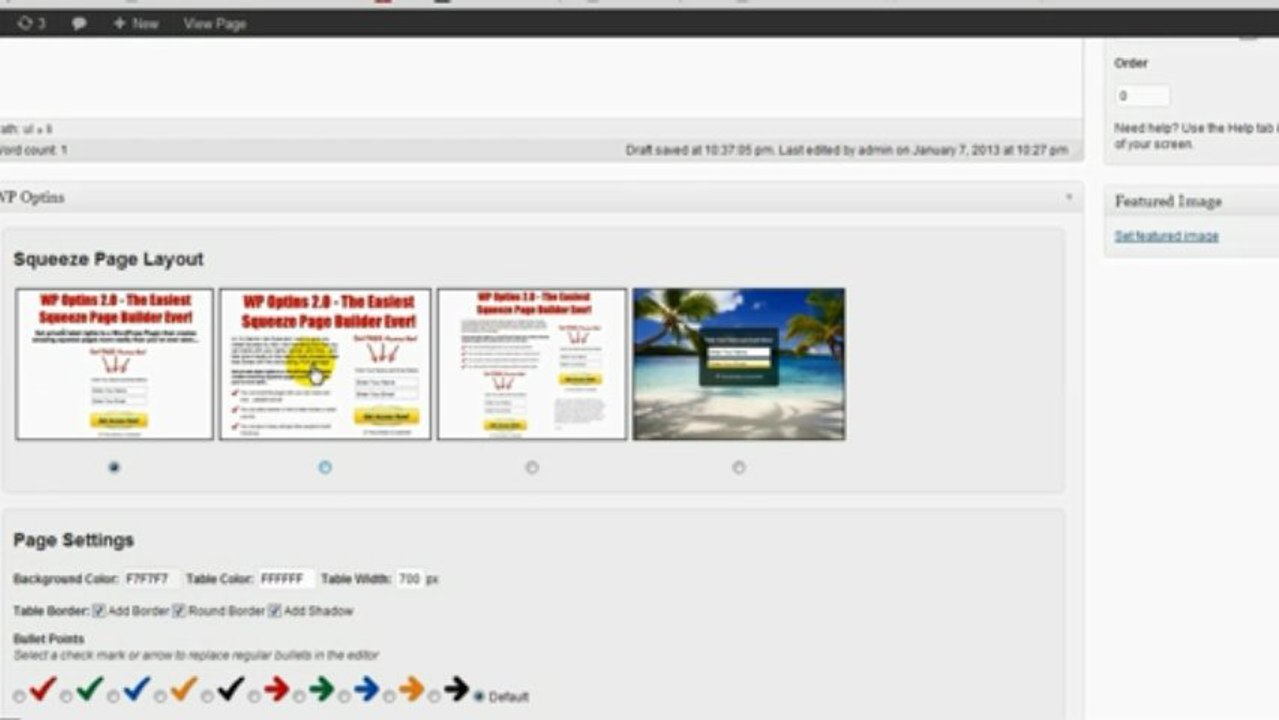This screenshot has height=720, width=1279.
Task: Click the orange check mark bullet icon
Action: click(x=183, y=689)
